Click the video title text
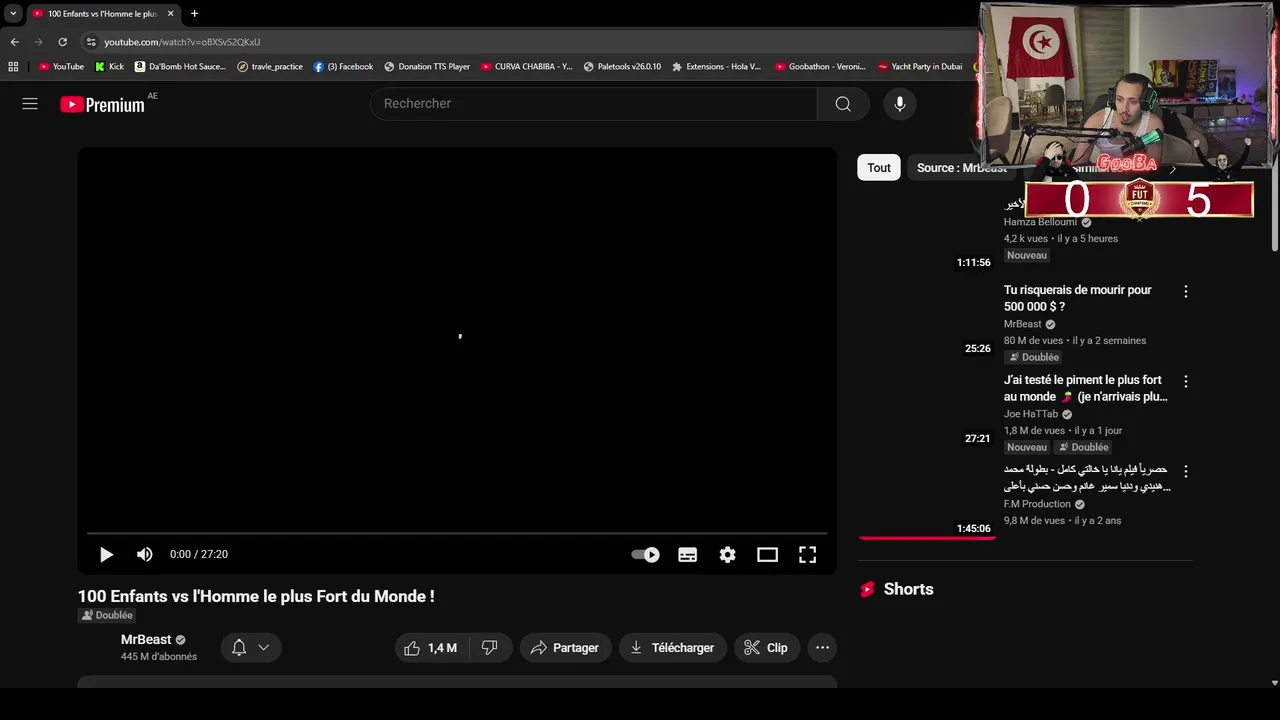 pyautogui.click(x=256, y=596)
